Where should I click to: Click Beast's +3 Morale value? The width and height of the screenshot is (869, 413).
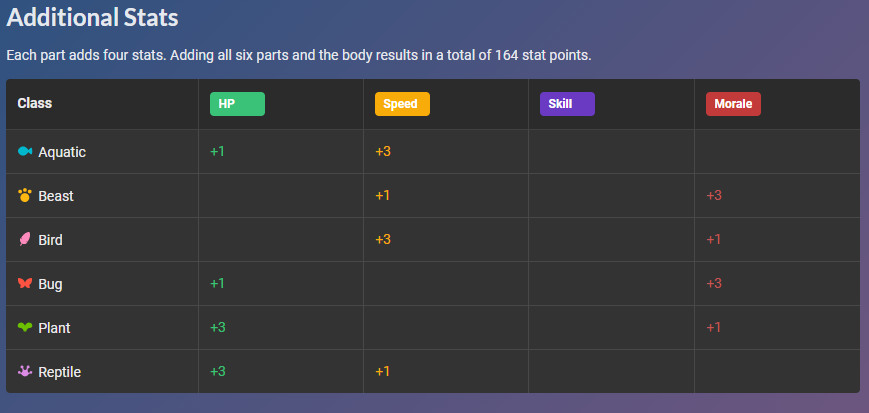714,196
